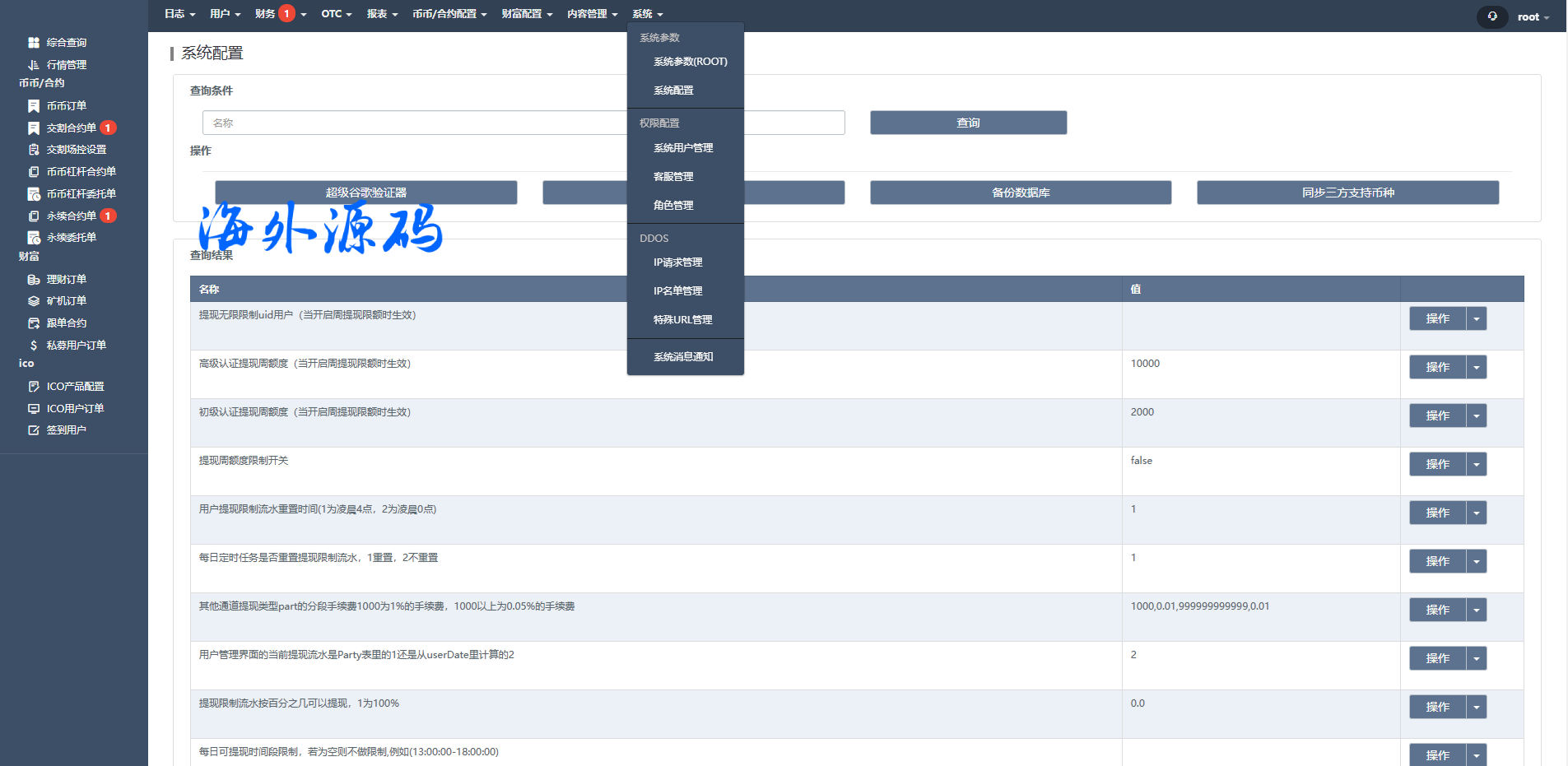This screenshot has height=766, width=1568.
Task: Click the root user avatar icon
Action: point(1492,16)
